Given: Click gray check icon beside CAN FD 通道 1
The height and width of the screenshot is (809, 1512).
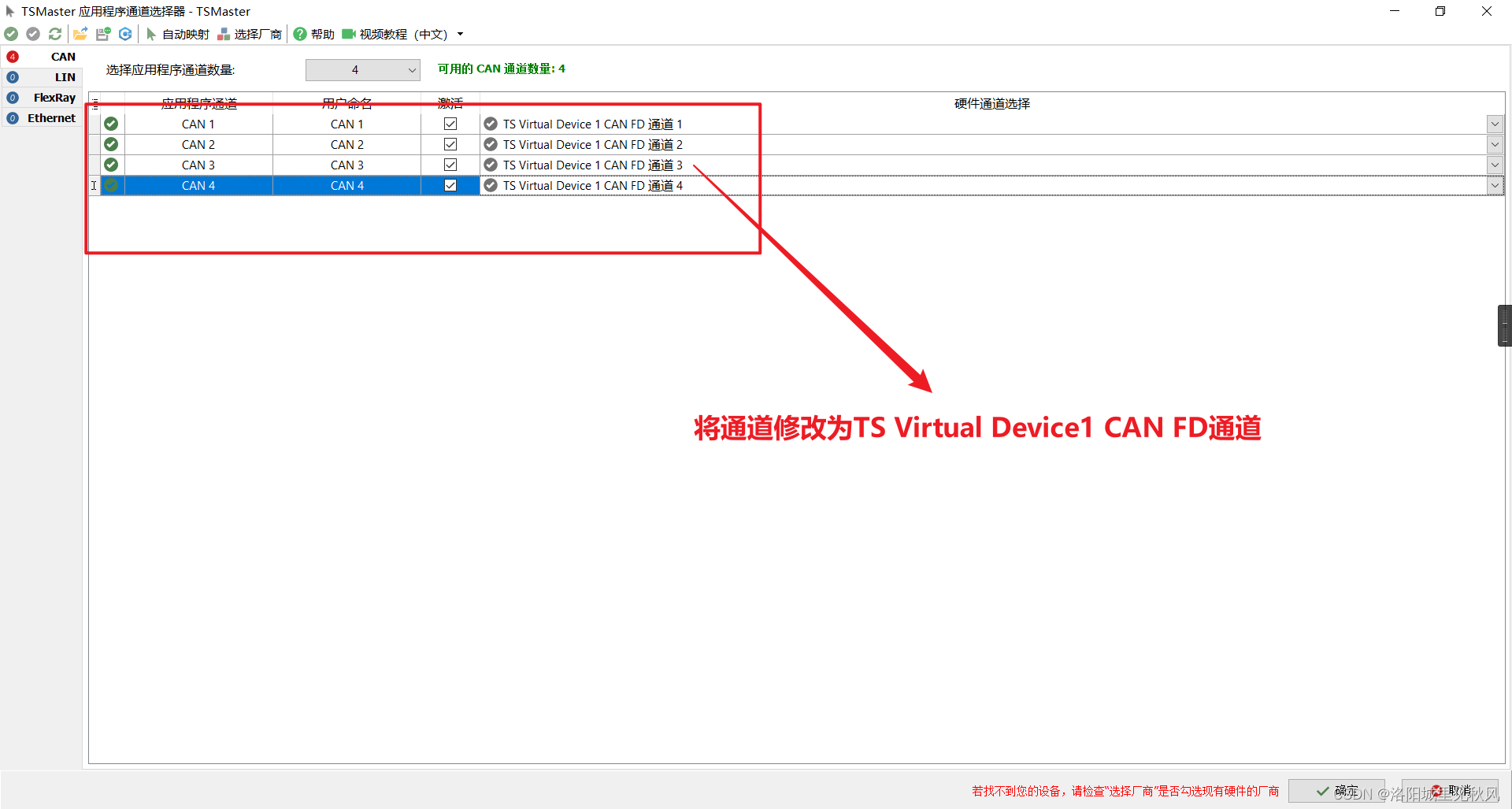Looking at the screenshot, I should click(x=491, y=124).
